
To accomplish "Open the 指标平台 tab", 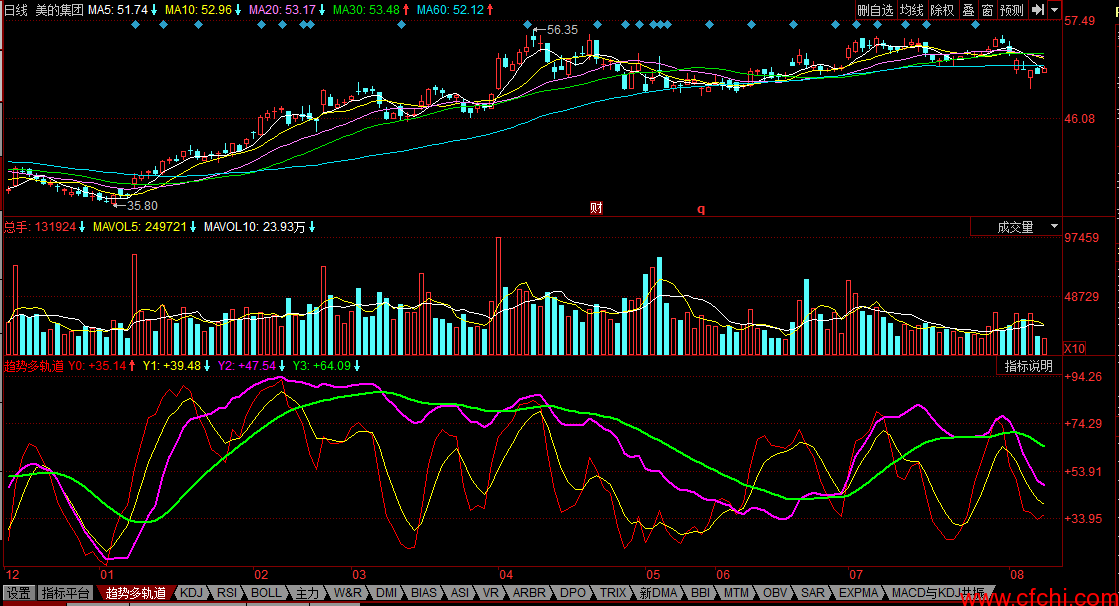I will coord(66,593).
